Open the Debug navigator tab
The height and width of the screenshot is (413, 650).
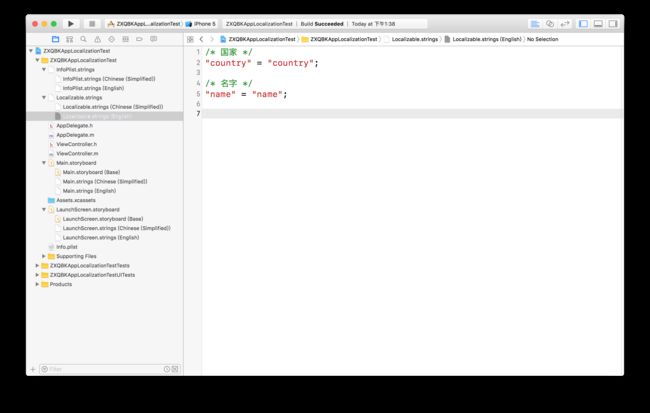pos(126,39)
